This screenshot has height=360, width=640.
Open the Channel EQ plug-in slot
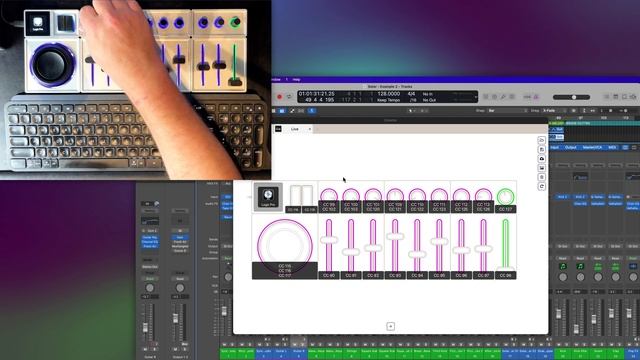pos(150,242)
